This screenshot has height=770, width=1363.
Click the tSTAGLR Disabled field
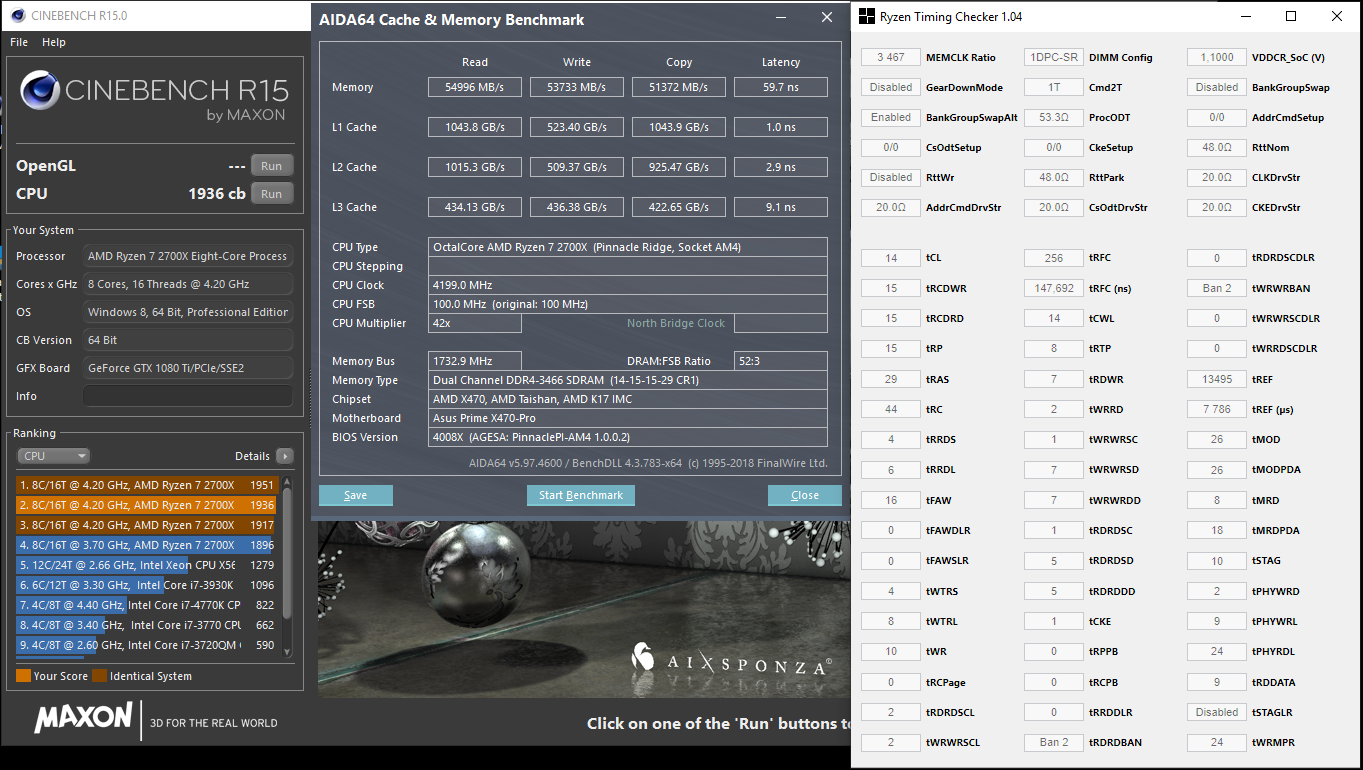click(x=1216, y=712)
